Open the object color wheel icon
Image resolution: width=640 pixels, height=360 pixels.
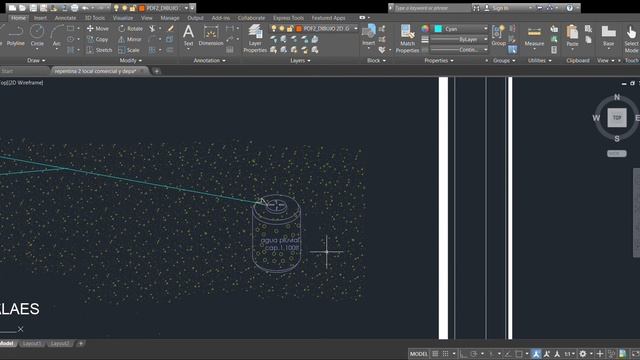click(x=425, y=29)
